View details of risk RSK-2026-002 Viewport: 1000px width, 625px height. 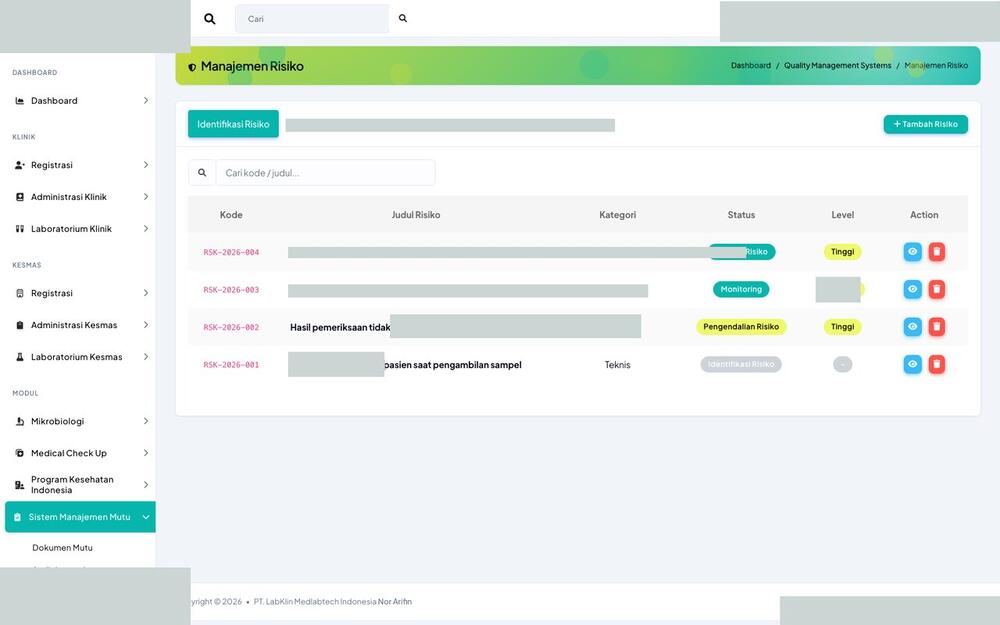pyautogui.click(x=913, y=327)
